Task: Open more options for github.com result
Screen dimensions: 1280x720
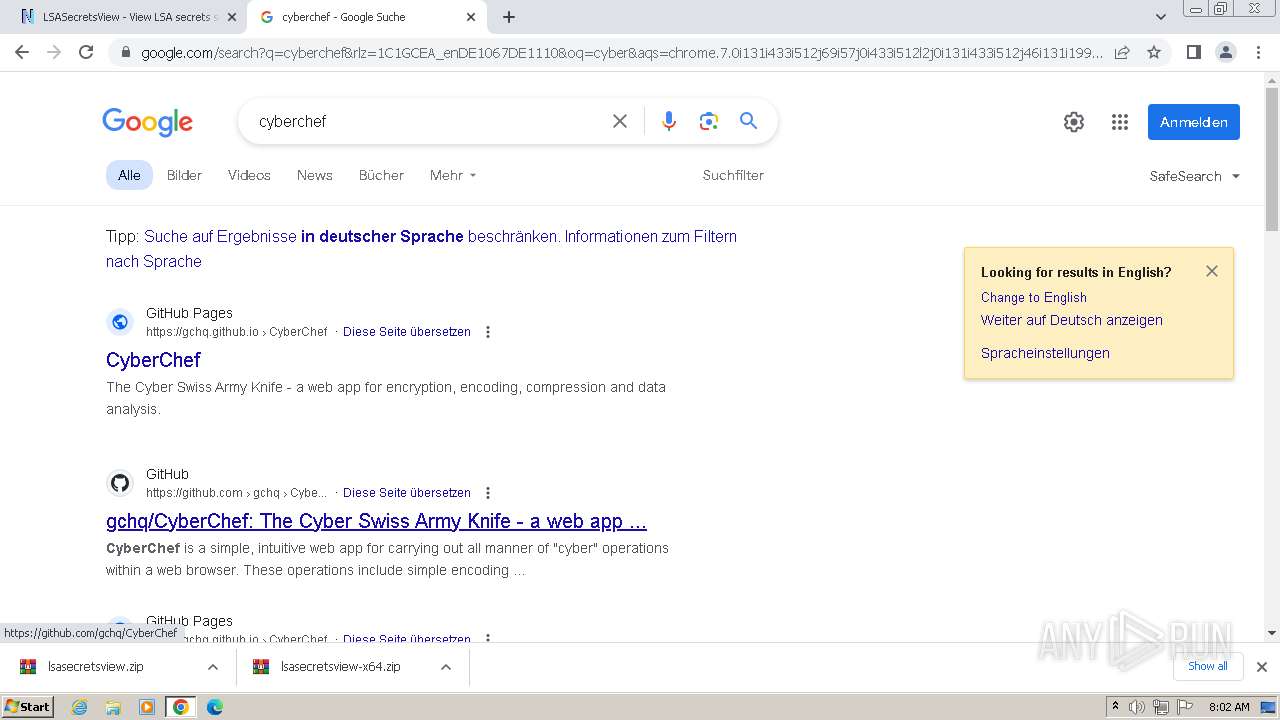Action: coord(488,493)
